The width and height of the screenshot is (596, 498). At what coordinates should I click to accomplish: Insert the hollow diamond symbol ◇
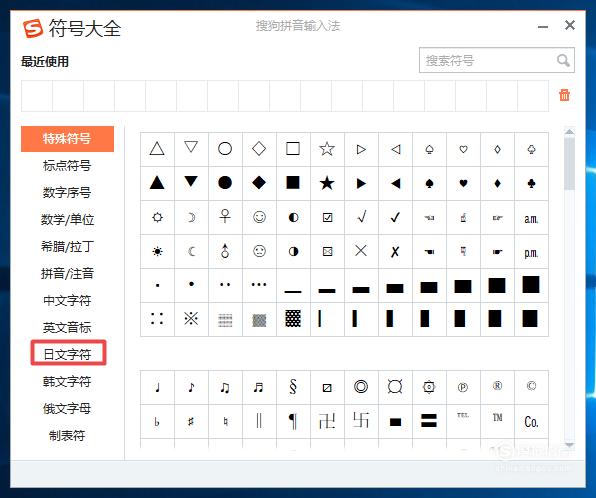pos(259,149)
